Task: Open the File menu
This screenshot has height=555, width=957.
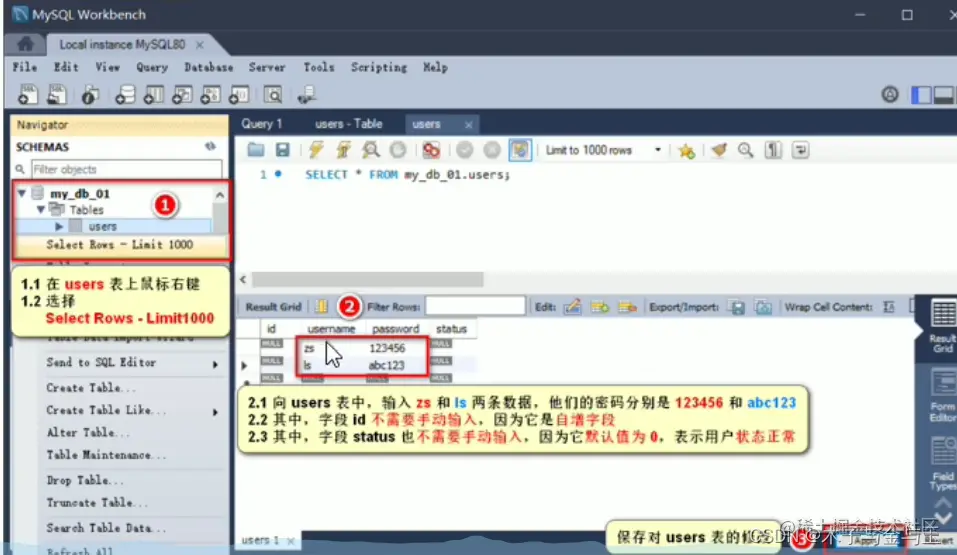Action: coord(25,67)
